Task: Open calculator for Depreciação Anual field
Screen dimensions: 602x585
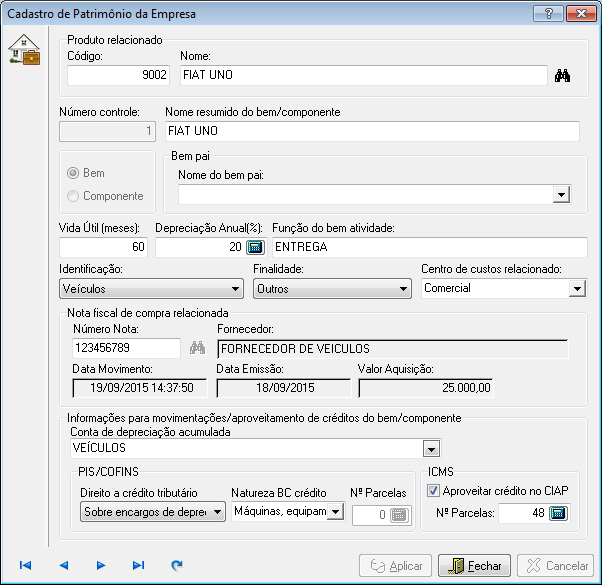Action: pyautogui.click(x=254, y=246)
